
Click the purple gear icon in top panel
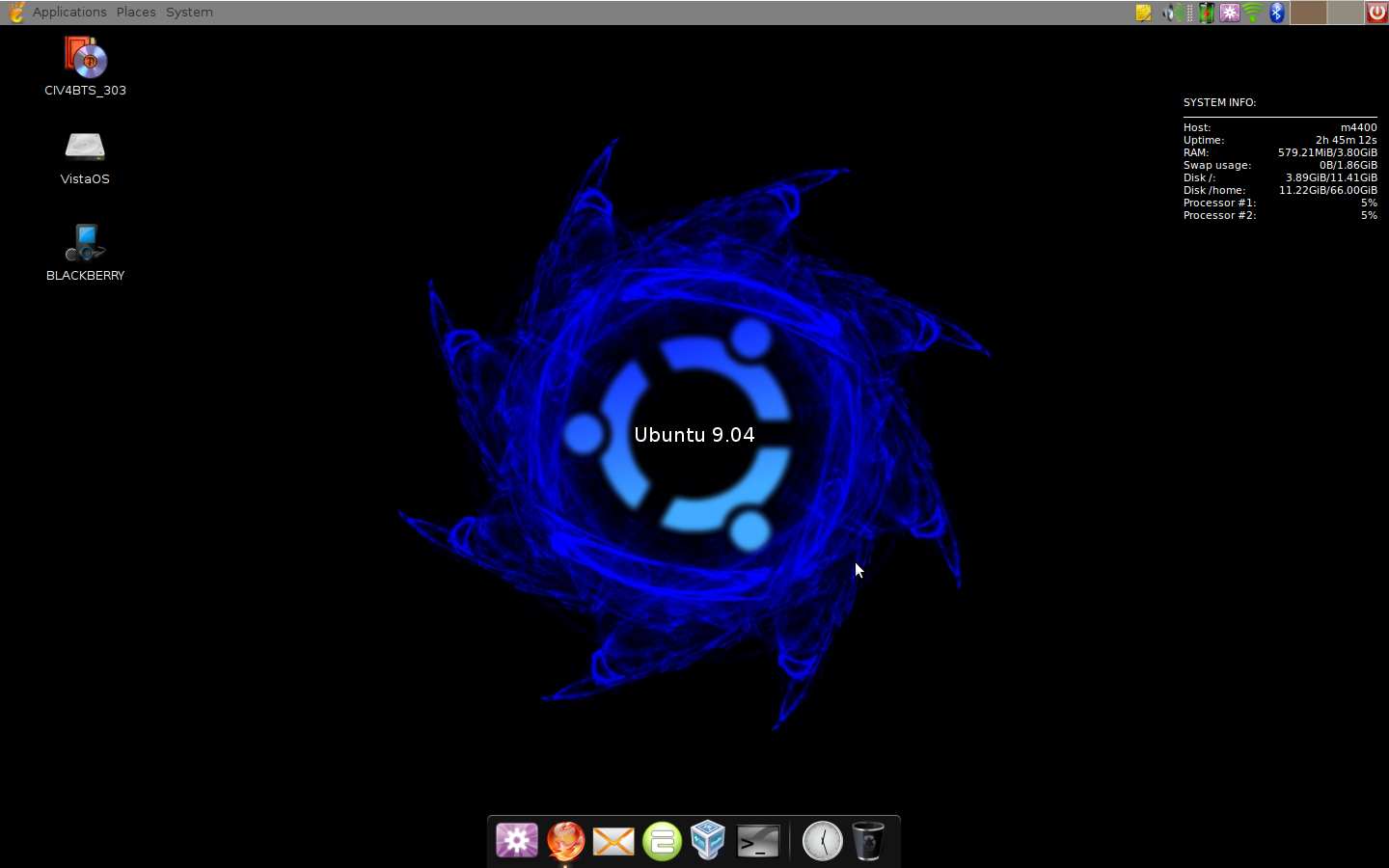(x=1230, y=13)
